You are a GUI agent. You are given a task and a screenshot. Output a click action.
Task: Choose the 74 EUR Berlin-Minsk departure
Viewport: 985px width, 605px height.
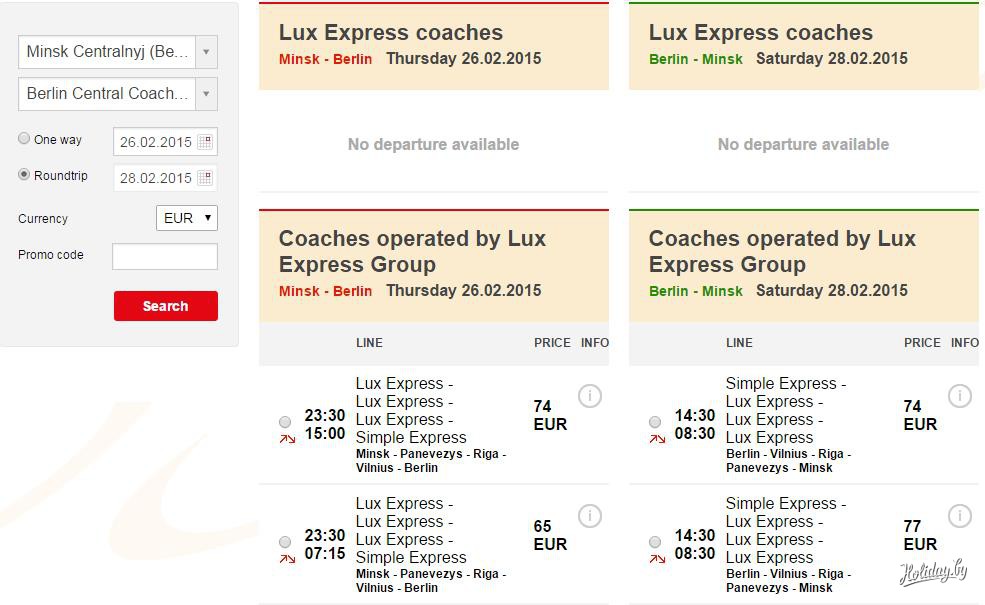(655, 422)
